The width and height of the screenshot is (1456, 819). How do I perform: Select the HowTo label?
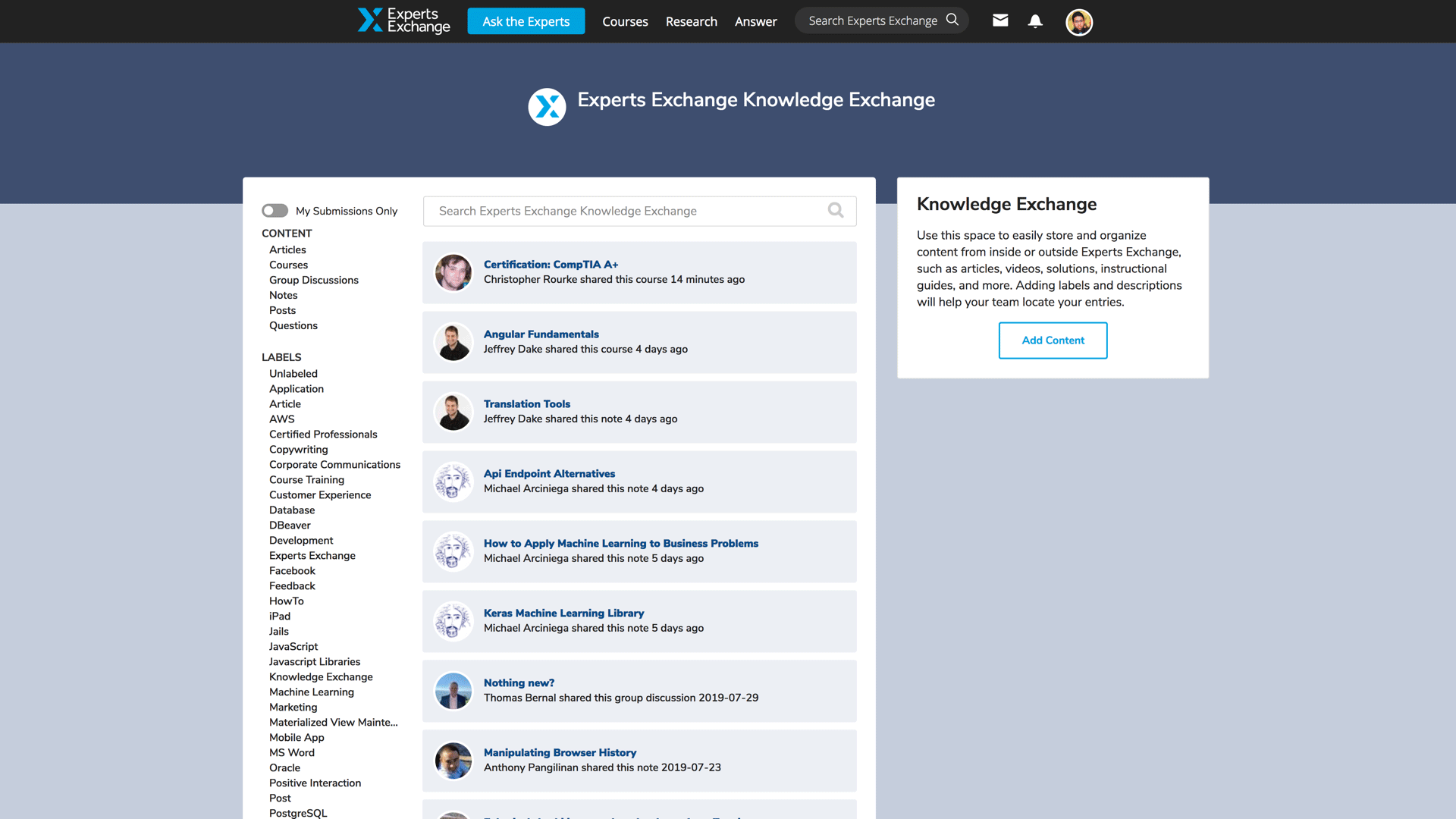(286, 601)
